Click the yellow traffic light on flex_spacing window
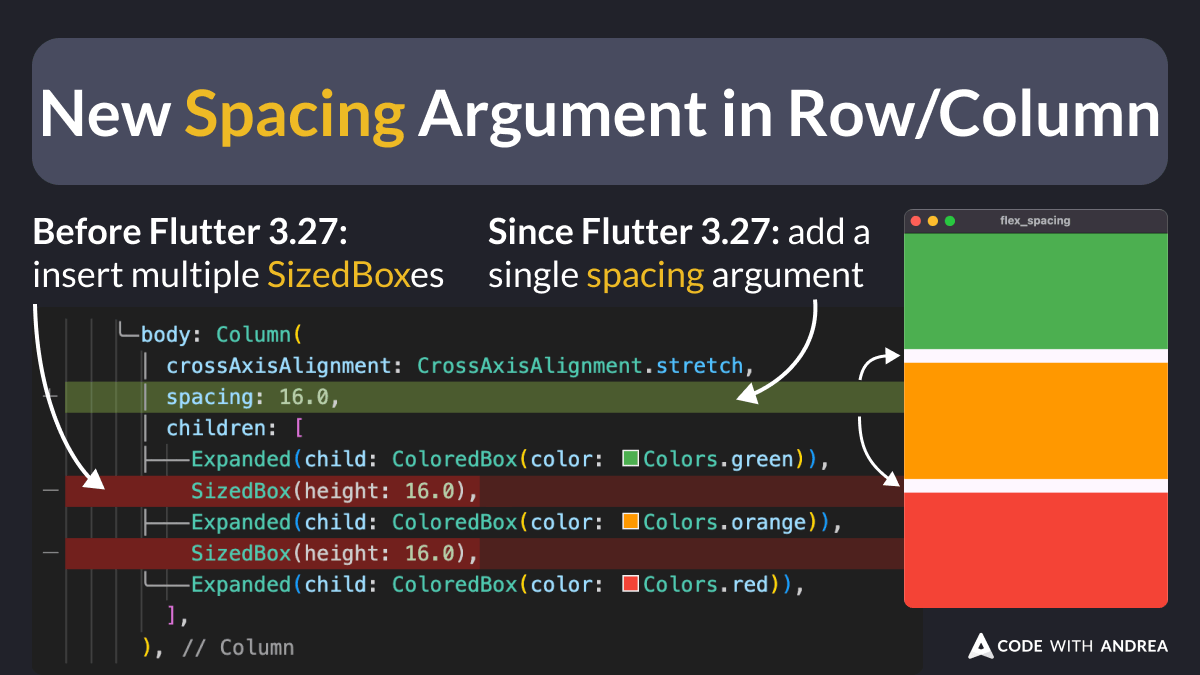1200x675 pixels. point(932,221)
